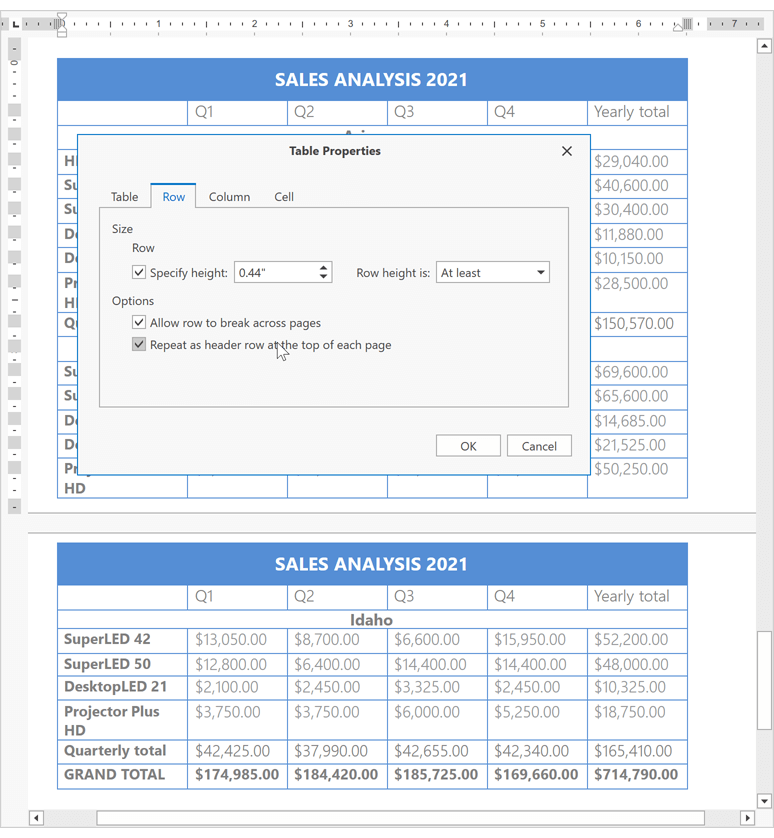Switch to the Table tab
This screenshot has width=774, height=838.
coord(125,197)
